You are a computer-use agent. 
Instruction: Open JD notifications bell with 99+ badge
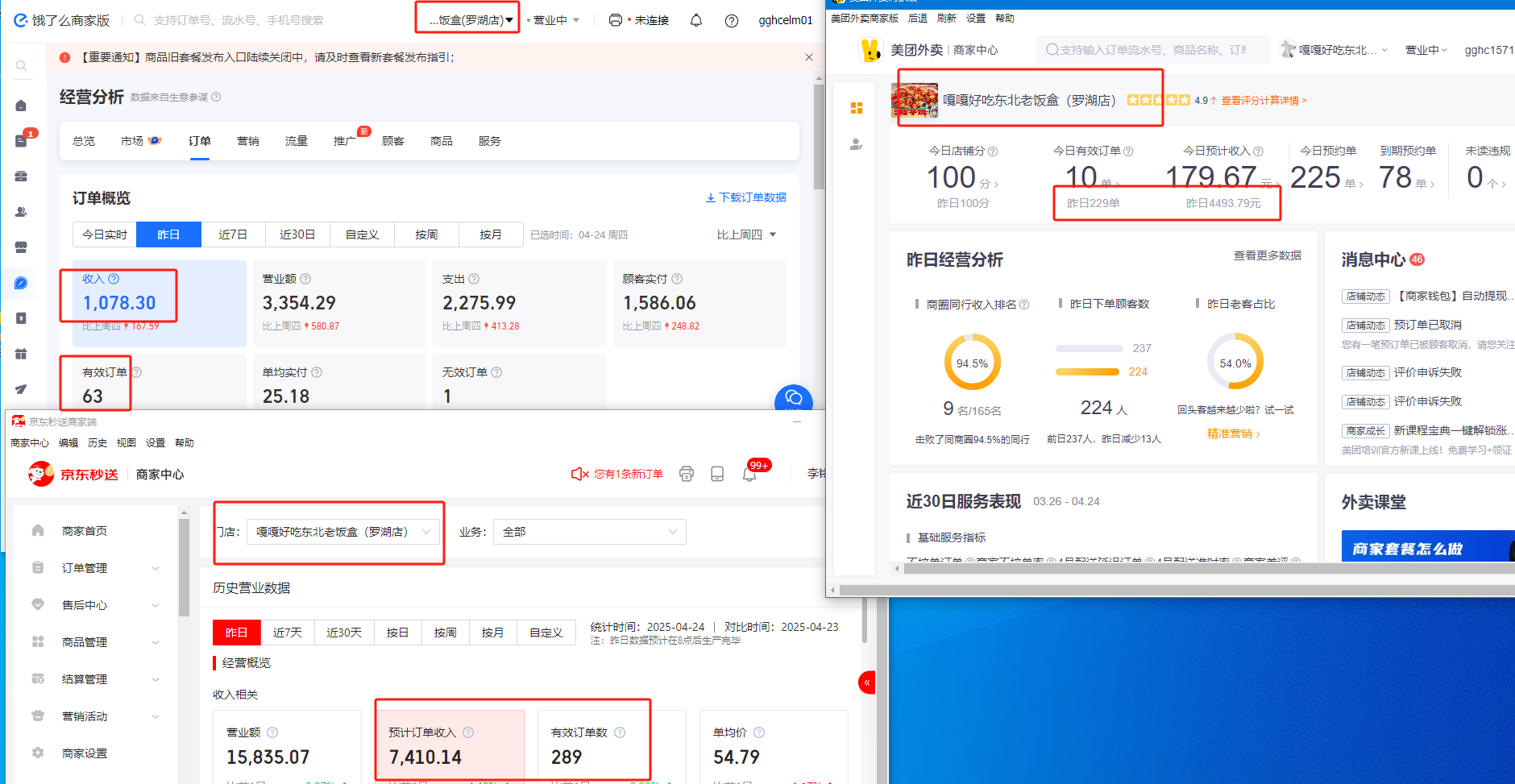coord(750,474)
